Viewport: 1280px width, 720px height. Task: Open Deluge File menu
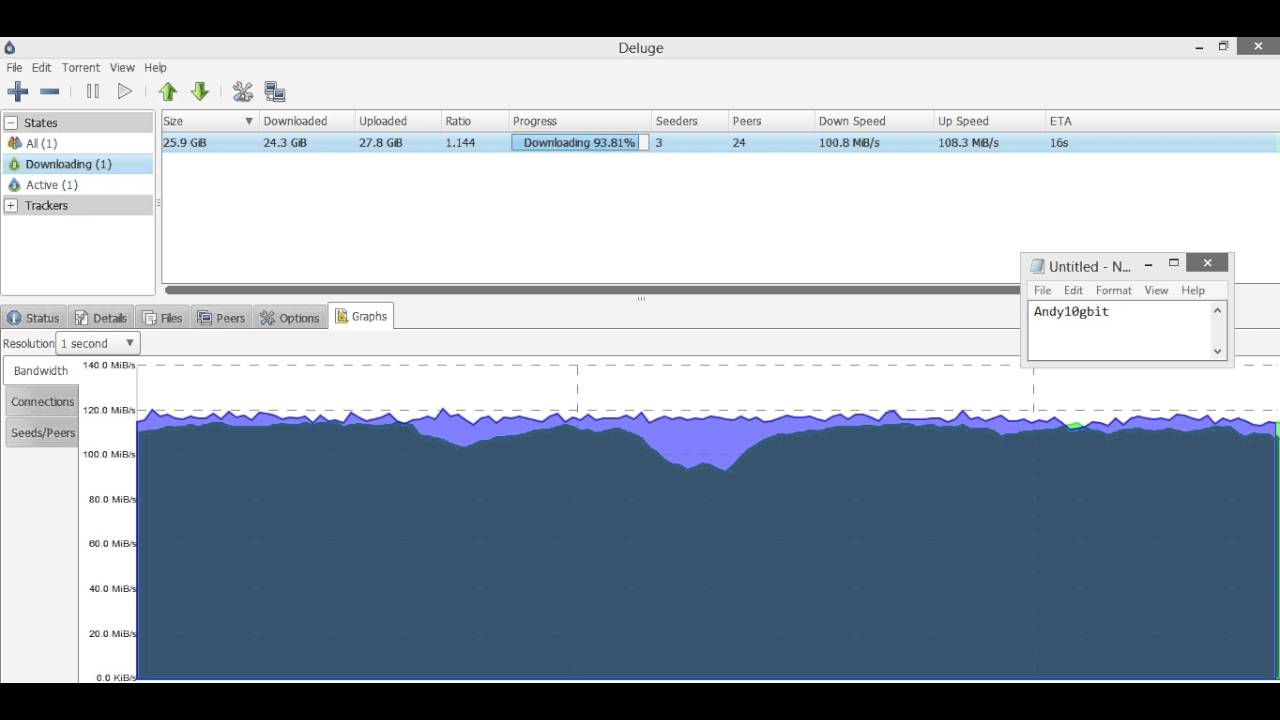tap(14, 68)
